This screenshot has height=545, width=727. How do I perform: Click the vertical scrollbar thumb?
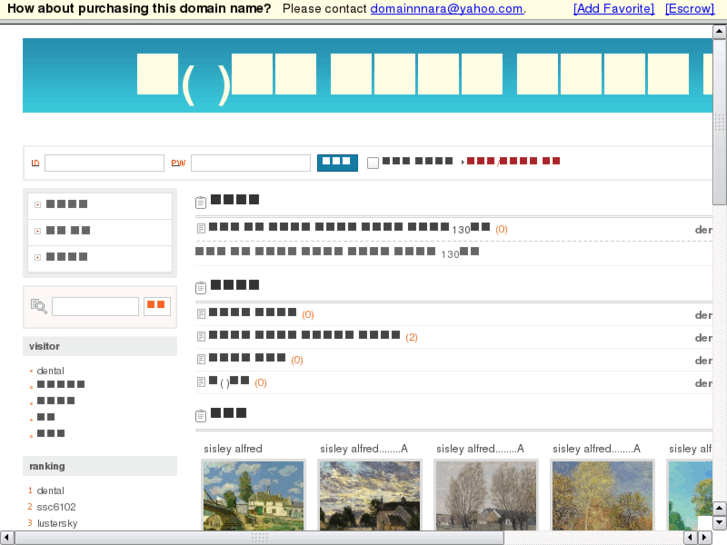[x=719, y=122]
